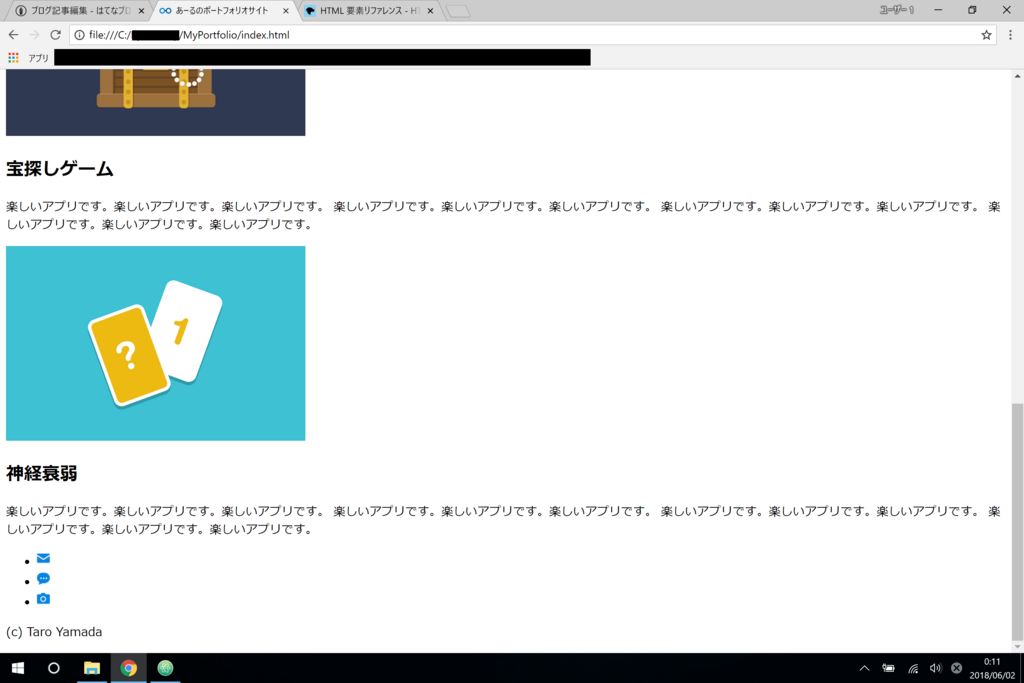Expand the hidden icons chevron in the tray
This screenshot has width=1024, height=683.
pos(864,668)
